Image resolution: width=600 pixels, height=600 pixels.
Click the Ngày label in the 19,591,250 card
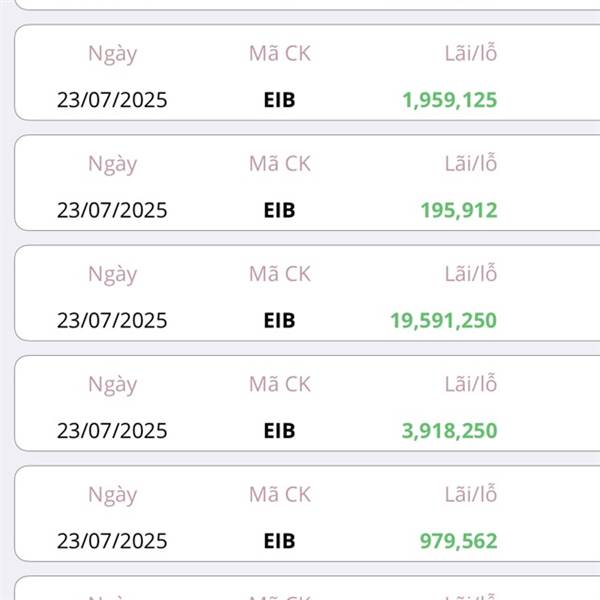tap(112, 276)
